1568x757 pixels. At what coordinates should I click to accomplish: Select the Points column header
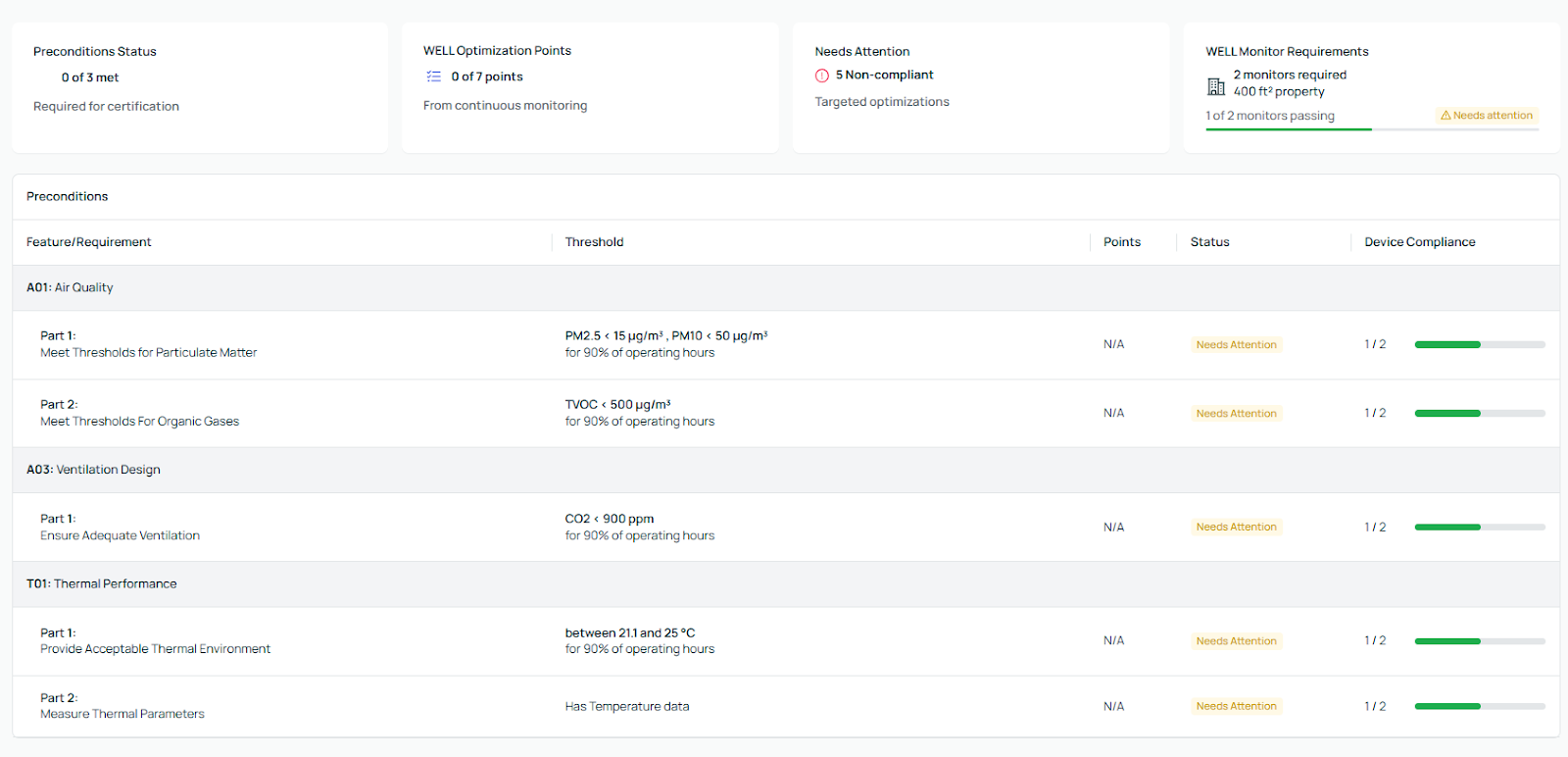click(1122, 242)
